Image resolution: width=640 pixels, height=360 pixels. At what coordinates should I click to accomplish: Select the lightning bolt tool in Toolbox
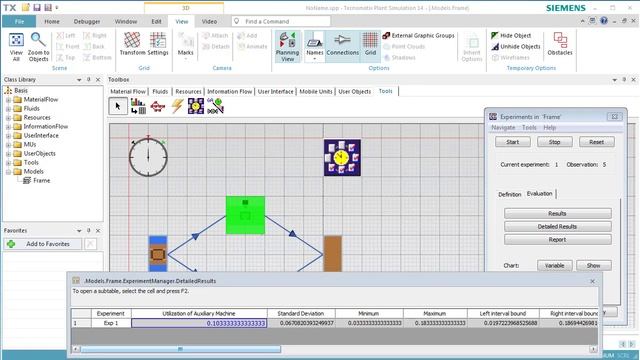pos(177,106)
